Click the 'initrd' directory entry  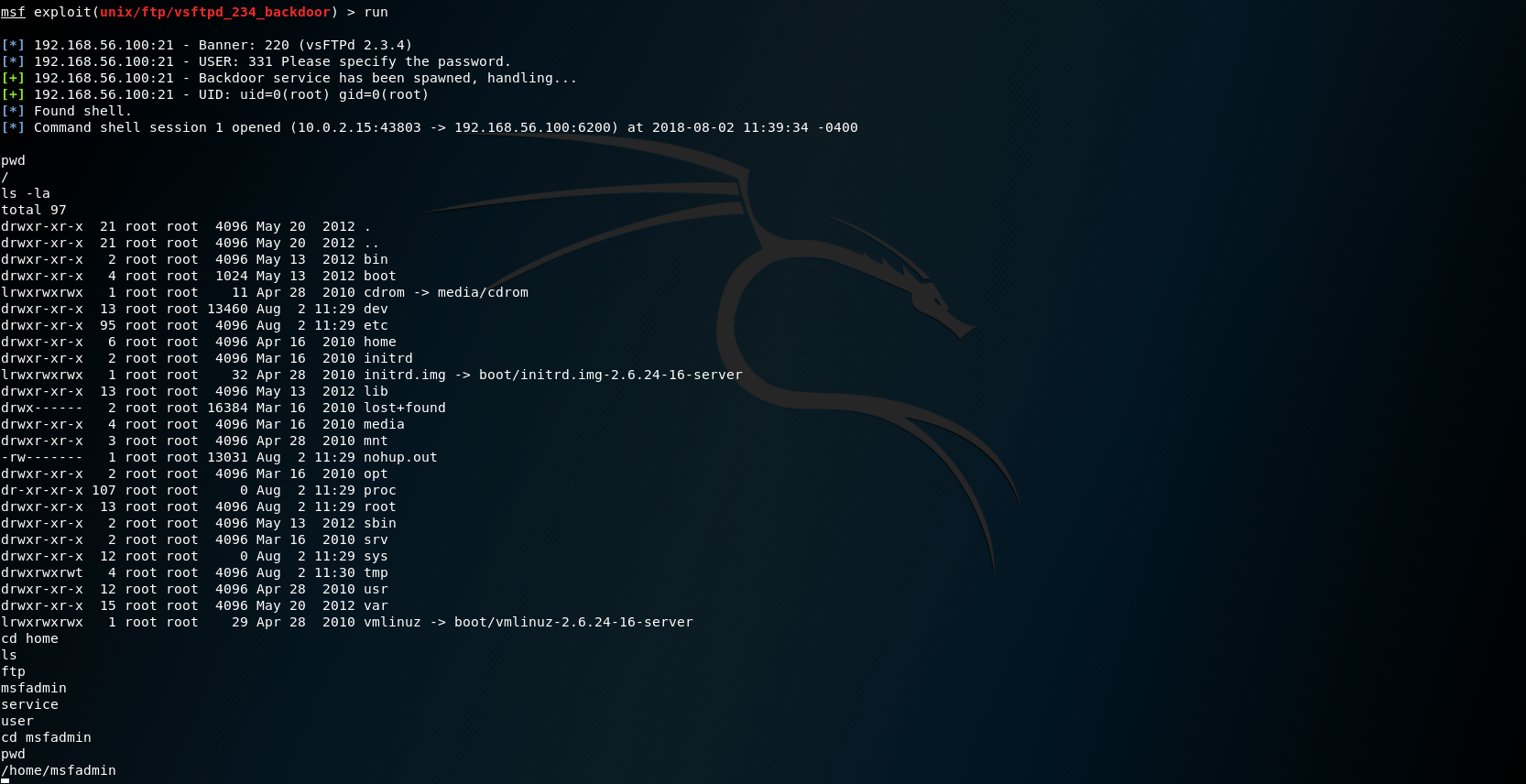(388, 358)
